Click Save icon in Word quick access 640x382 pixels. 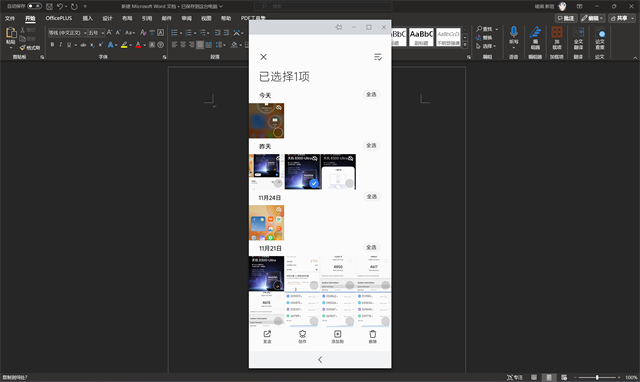tap(49, 6)
